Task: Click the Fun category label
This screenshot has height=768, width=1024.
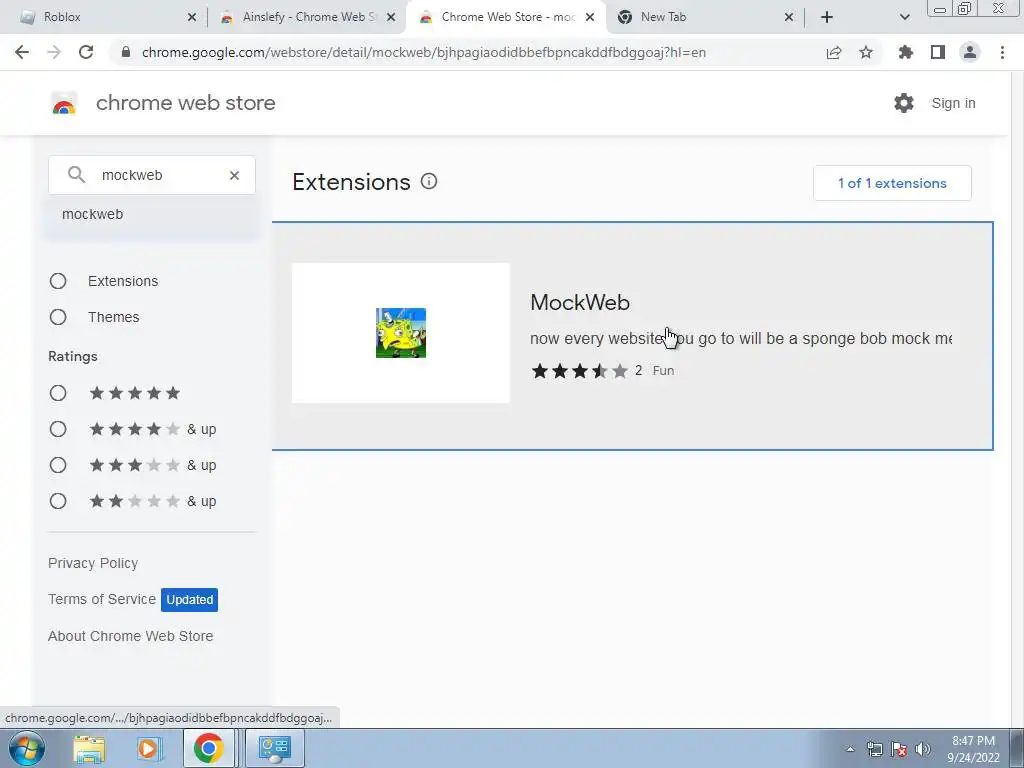Action: tap(663, 371)
